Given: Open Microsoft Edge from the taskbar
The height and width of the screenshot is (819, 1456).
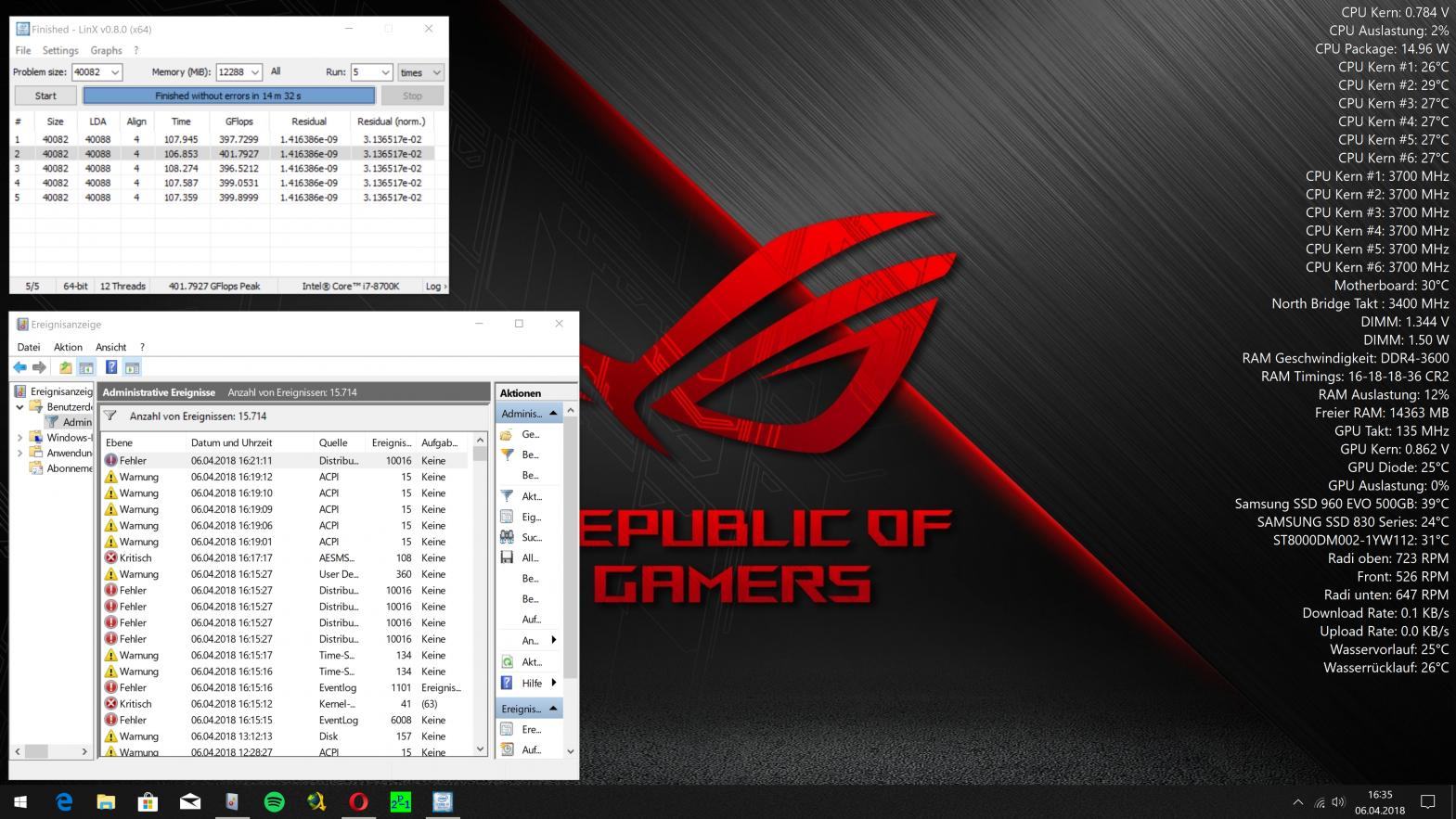Looking at the screenshot, I should click(x=64, y=801).
